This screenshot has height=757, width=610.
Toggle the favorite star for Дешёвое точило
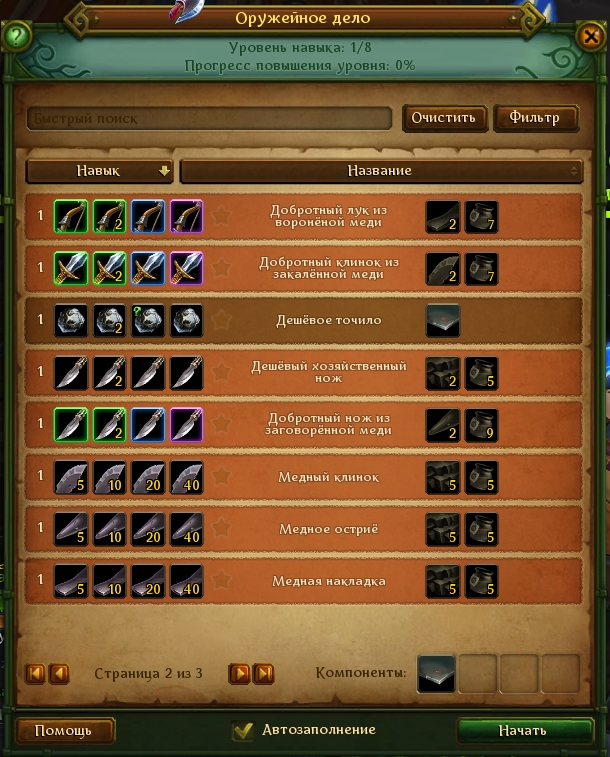222,320
